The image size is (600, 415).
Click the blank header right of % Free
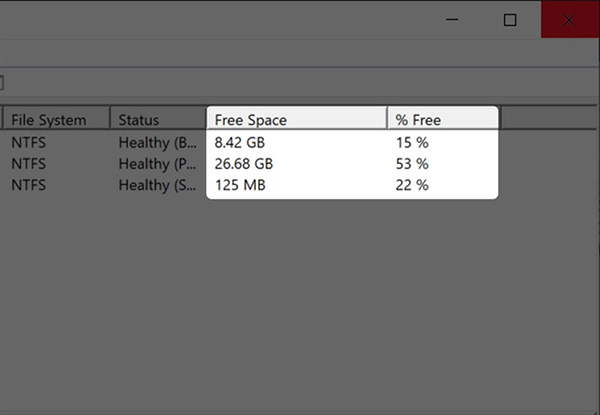coord(548,120)
